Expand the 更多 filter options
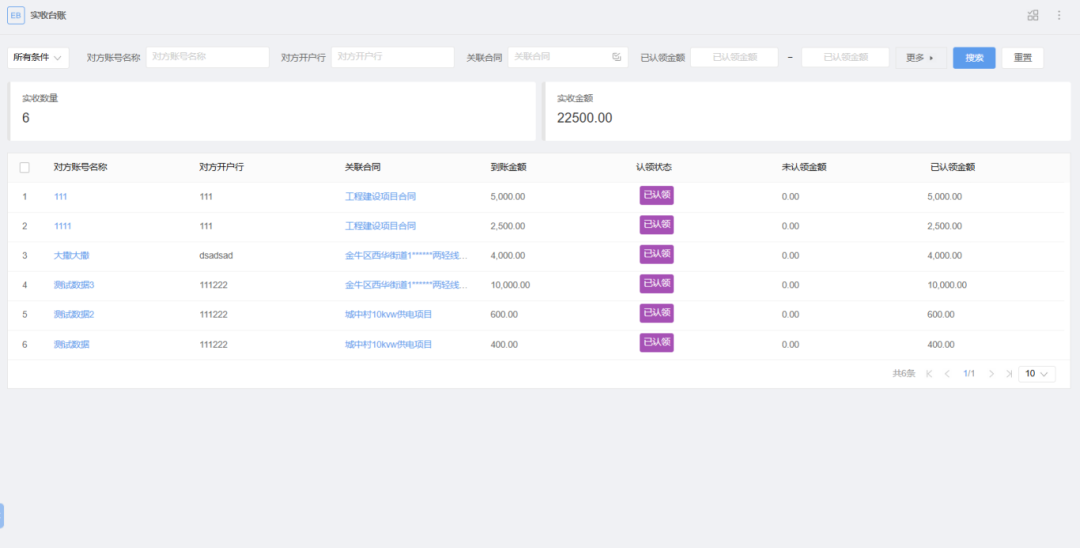Viewport: 1080px width, 548px height. 921,58
